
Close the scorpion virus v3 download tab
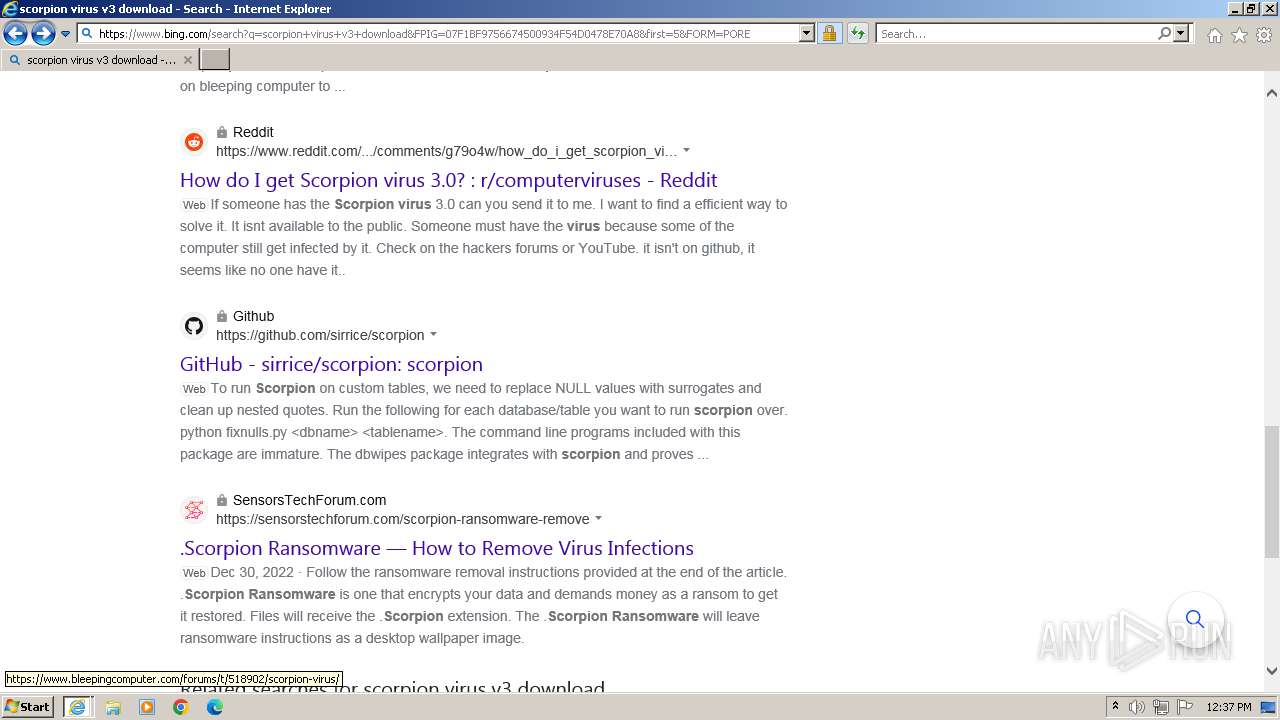pyautogui.click(x=187, y=60)
